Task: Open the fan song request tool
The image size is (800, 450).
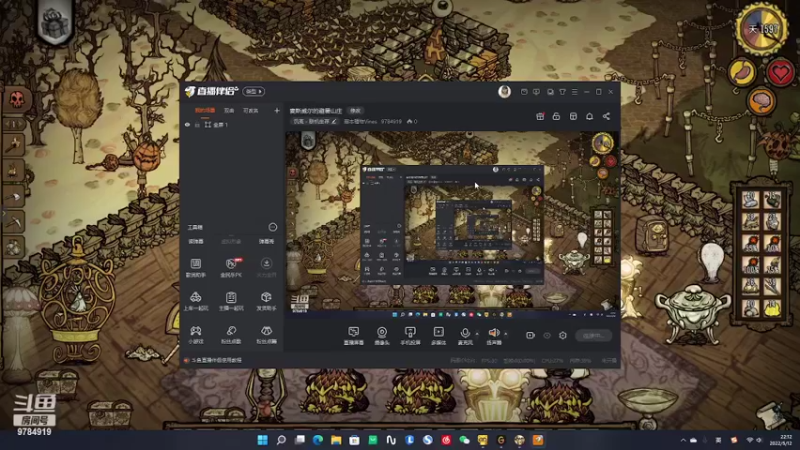Action: pyautogui.click(x=231, y=335)
